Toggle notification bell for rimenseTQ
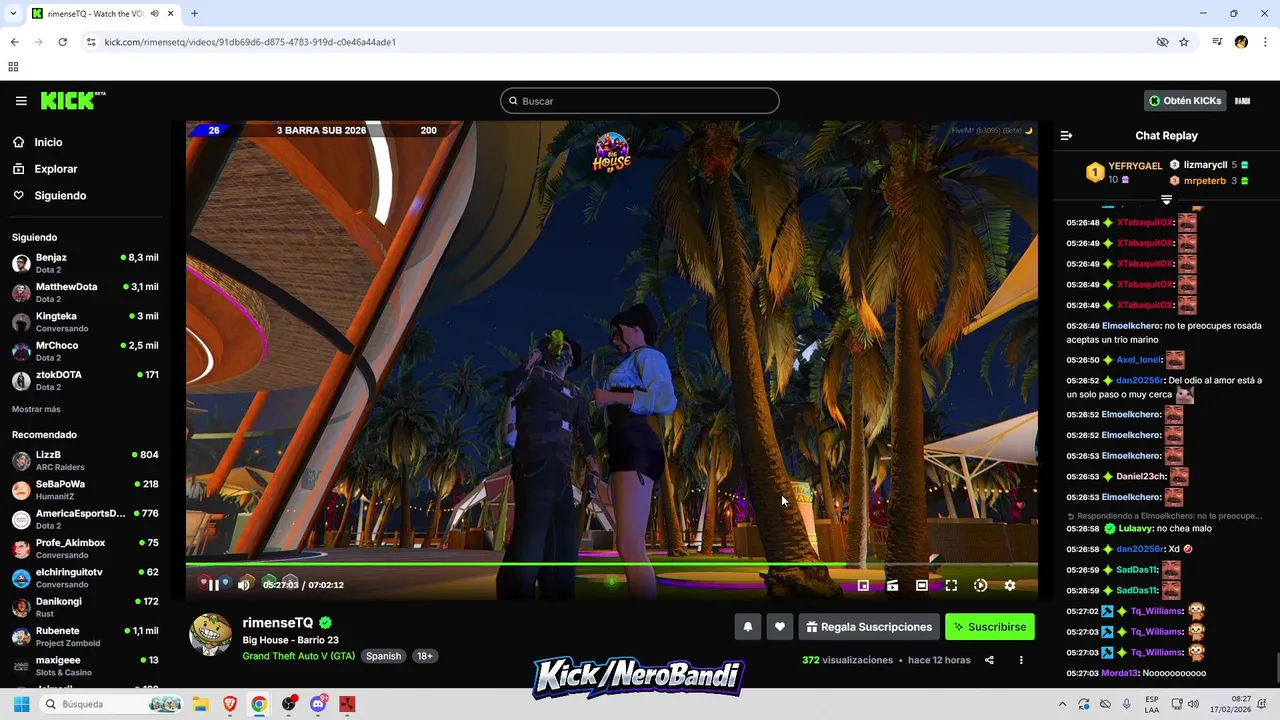 (747, 627)
